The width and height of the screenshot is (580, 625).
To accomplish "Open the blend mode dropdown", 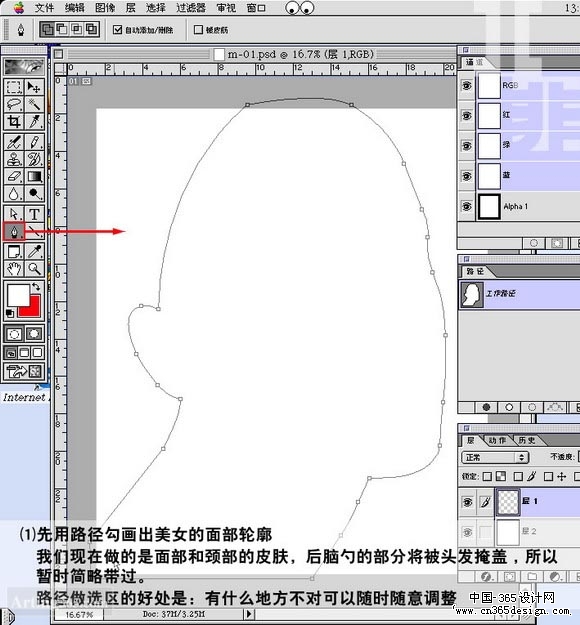I will coord(495,458).
